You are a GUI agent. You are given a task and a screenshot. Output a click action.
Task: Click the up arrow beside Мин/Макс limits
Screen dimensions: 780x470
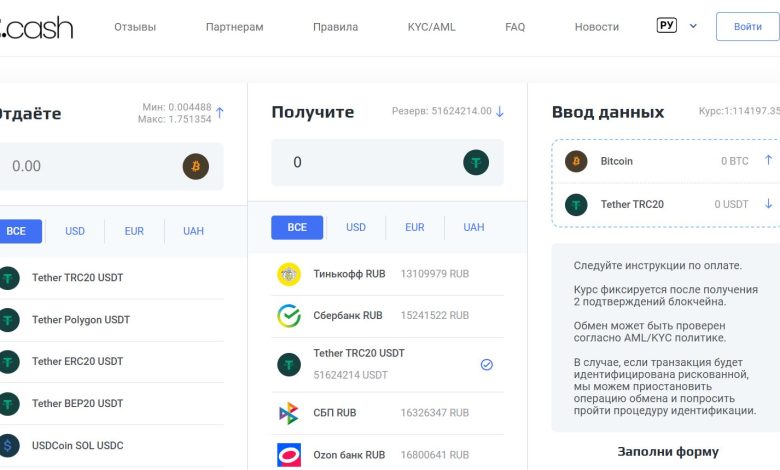pos(220,113)
